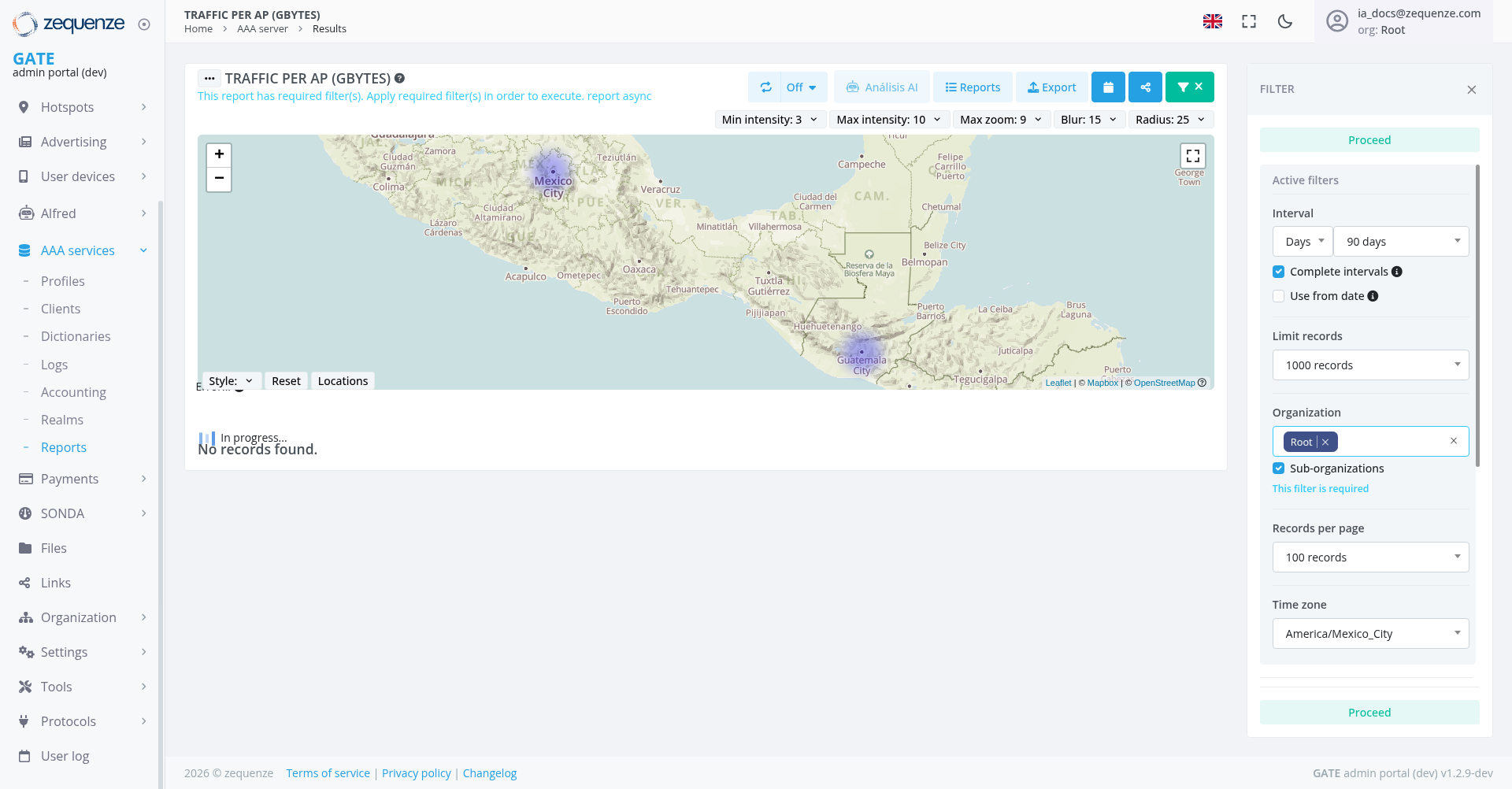Clear the Organization field

[x=1454, y=441]
